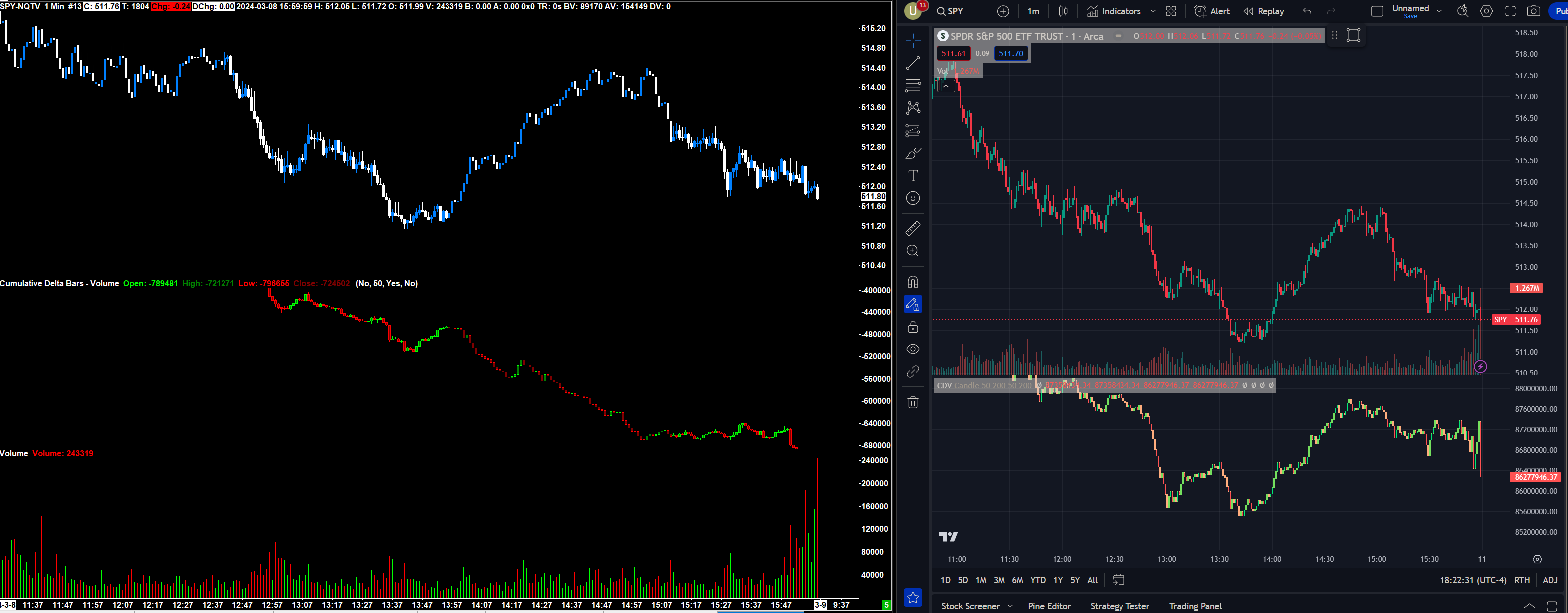
Task: Click the rectangle tool in floating toolbar
Action: (1354, 35)
